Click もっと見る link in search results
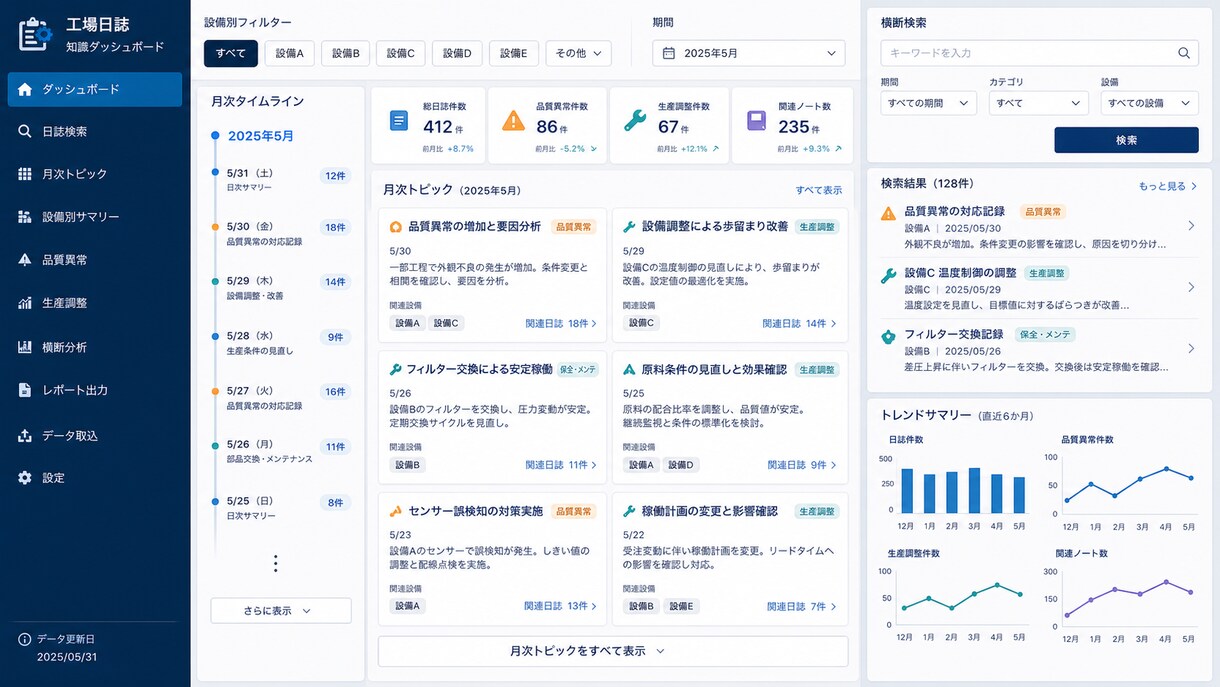 click(x=1168, y=186)
